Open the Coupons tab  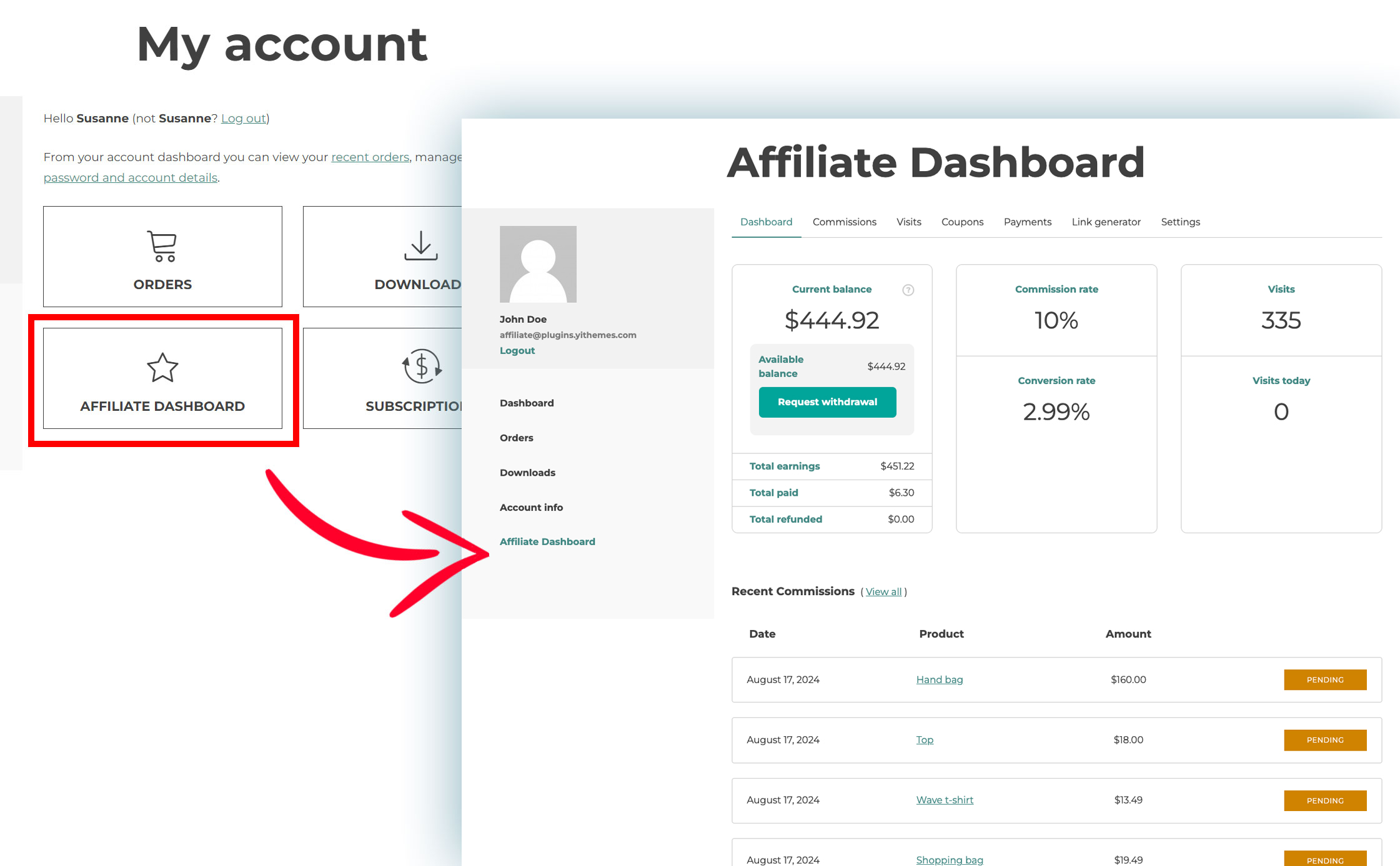[x=962, y=222]
